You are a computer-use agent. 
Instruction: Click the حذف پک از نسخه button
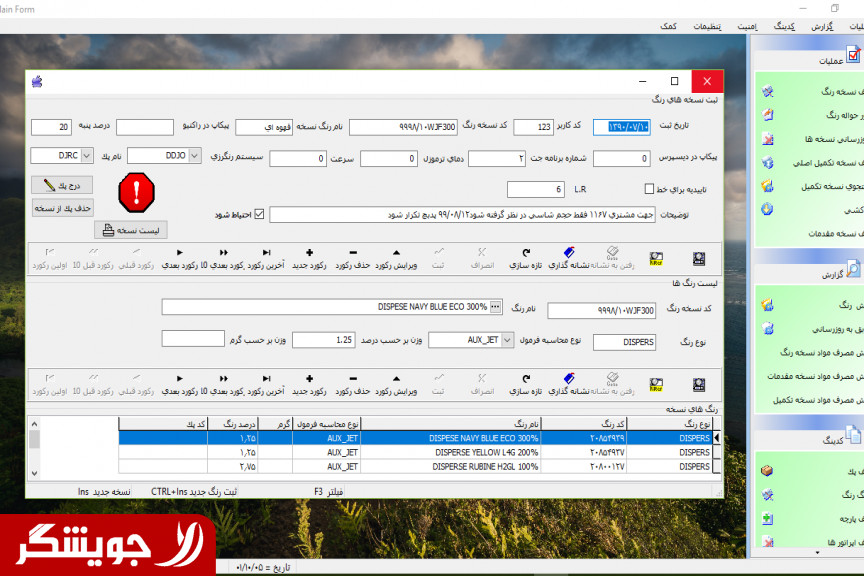pos(63,208)
